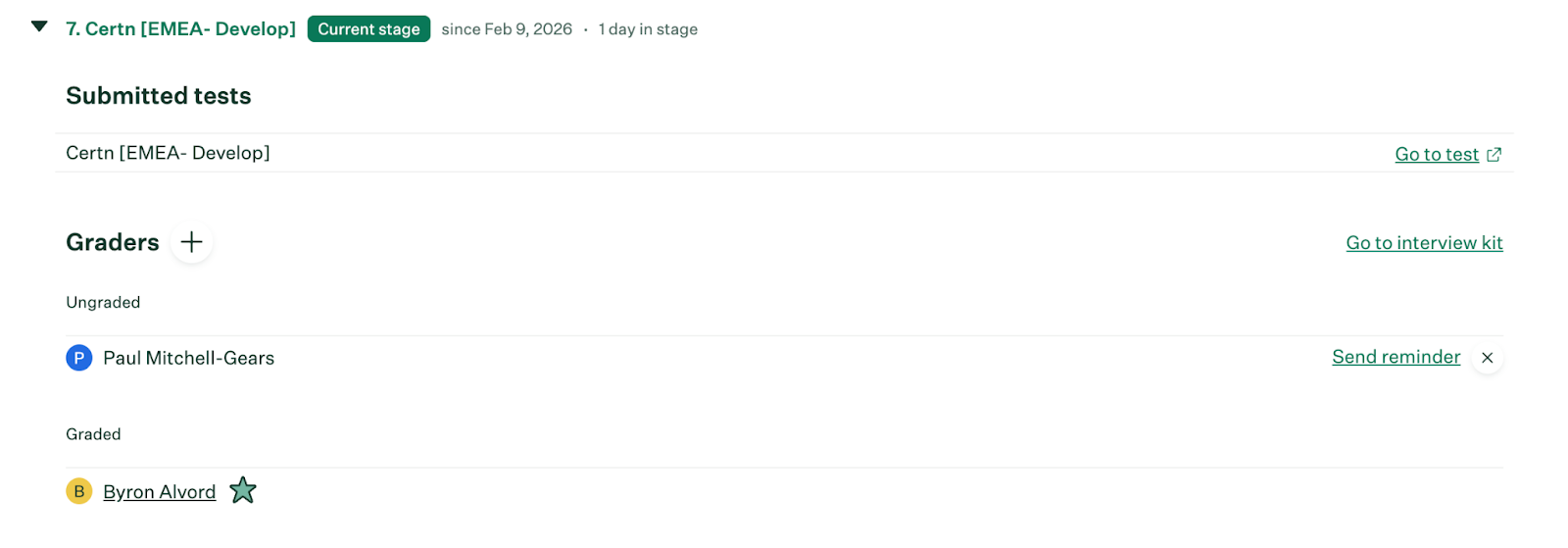
Task: Open Byron Alvord's graded submission link
Action: 159,492
